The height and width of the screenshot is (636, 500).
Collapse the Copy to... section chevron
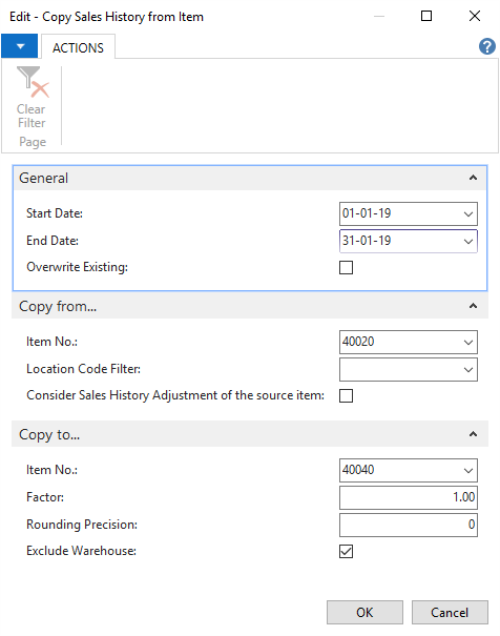[x=473, y=434]
